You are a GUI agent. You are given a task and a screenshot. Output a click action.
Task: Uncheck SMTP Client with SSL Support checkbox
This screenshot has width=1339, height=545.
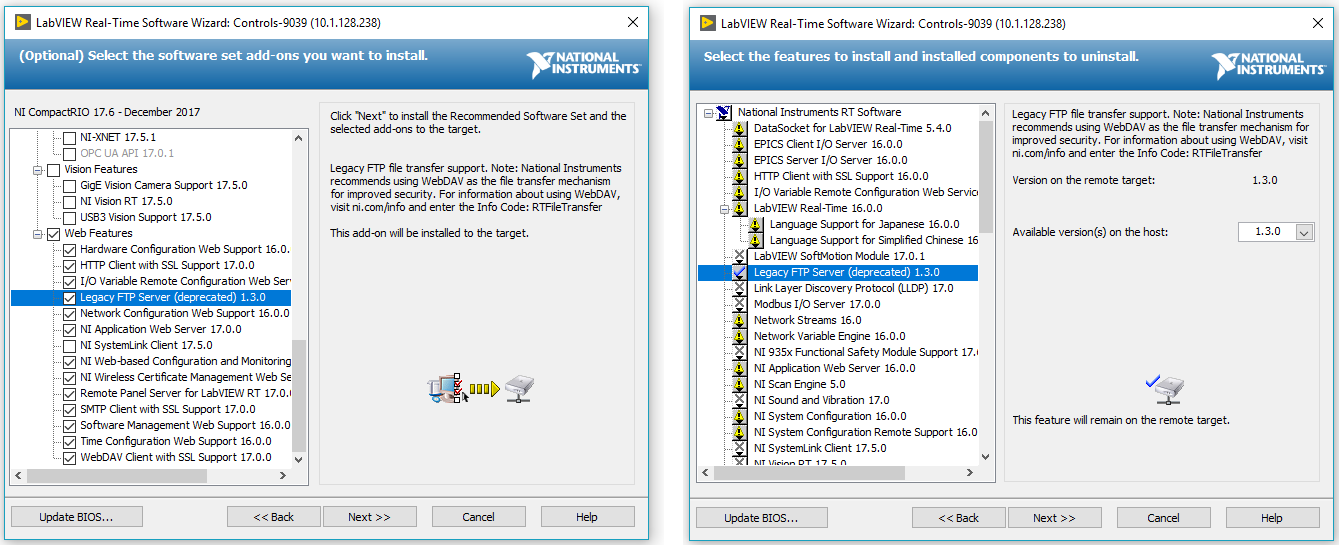coord(69,409)
